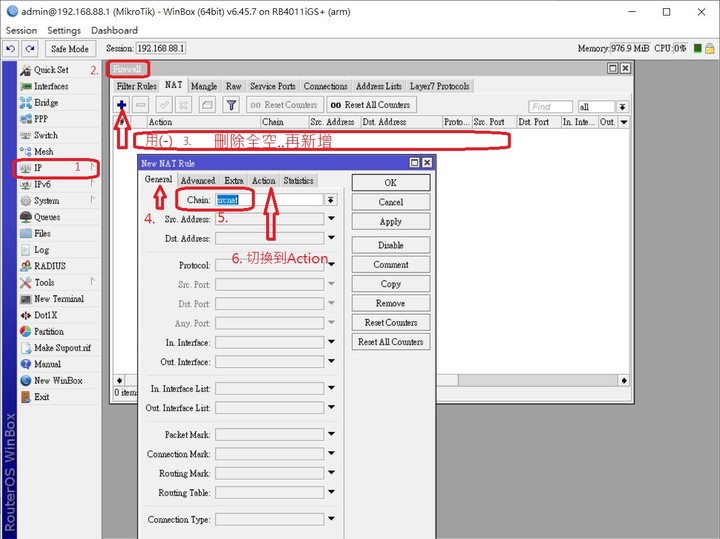This screenshot has height=539, width=720.
Task: Open the Tools menu
Action: point(59,282)
